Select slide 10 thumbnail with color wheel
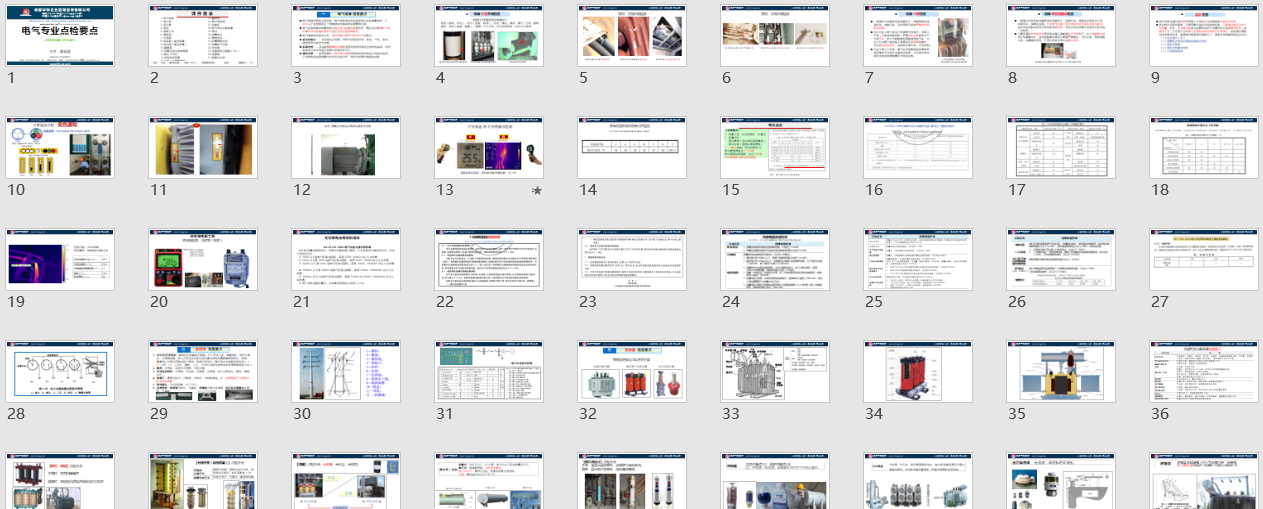 [60, 148]
